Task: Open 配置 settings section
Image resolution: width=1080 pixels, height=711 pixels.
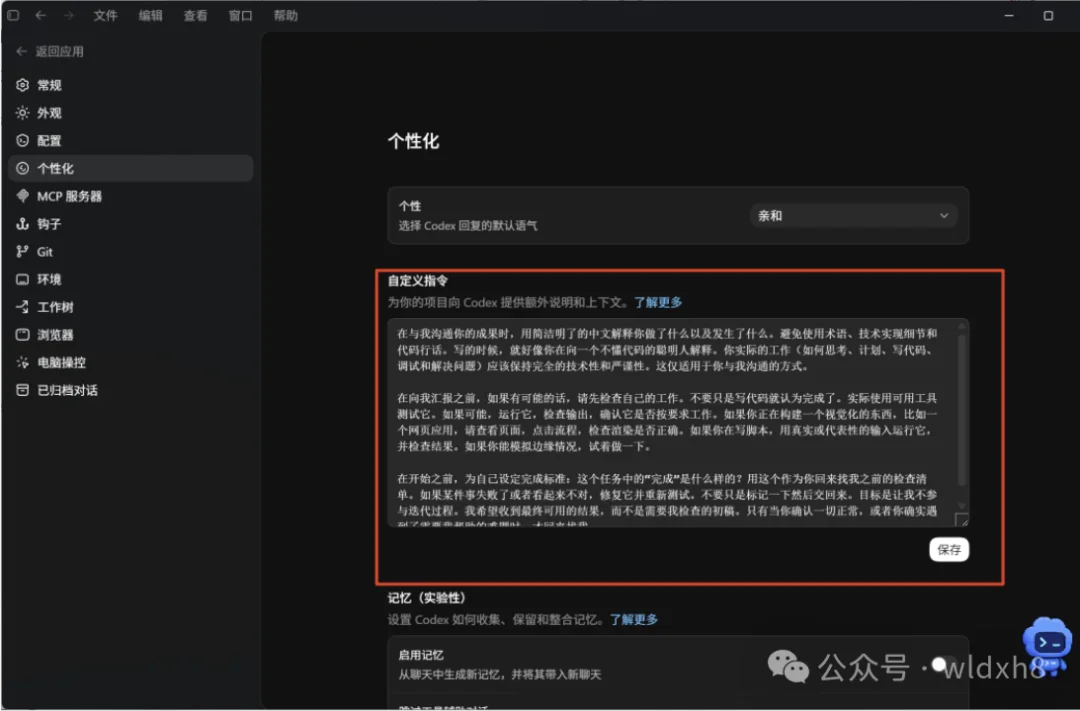Action: point(131,141)
